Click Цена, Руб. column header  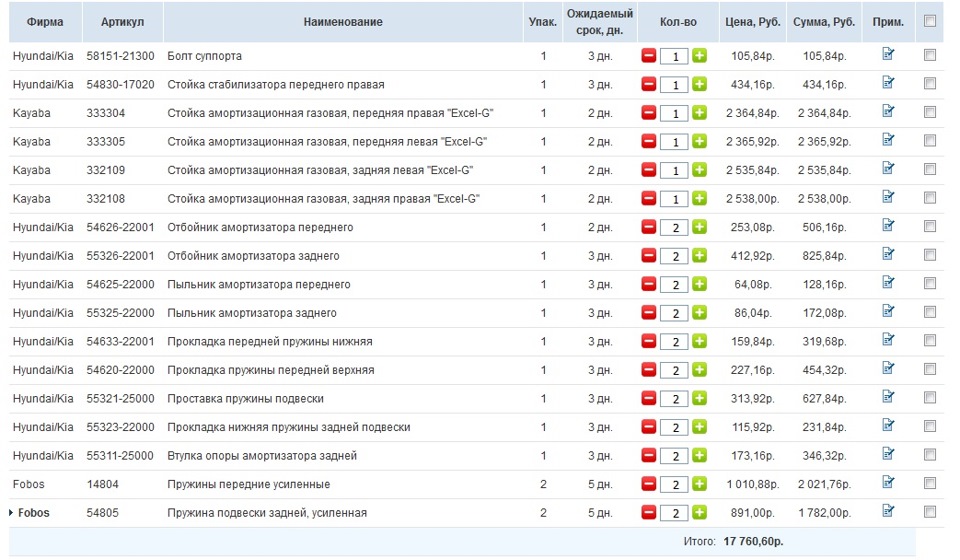pyautogui.click(x=752, y=21)
